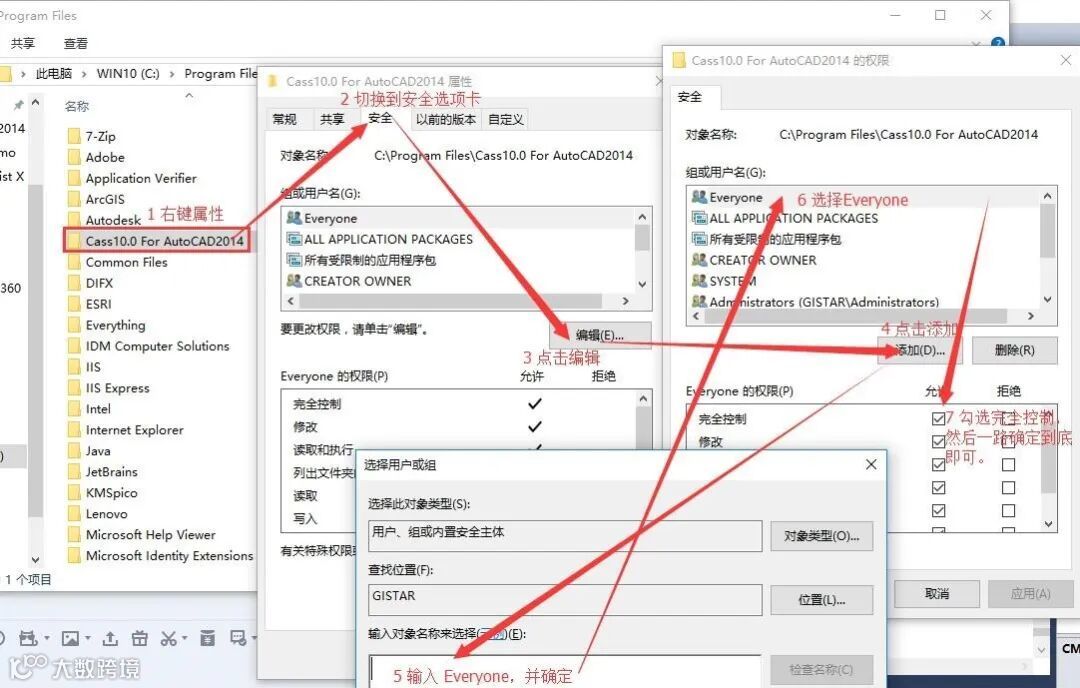
Task: Click the 位置(L)... button
Action: click(822, 599)
